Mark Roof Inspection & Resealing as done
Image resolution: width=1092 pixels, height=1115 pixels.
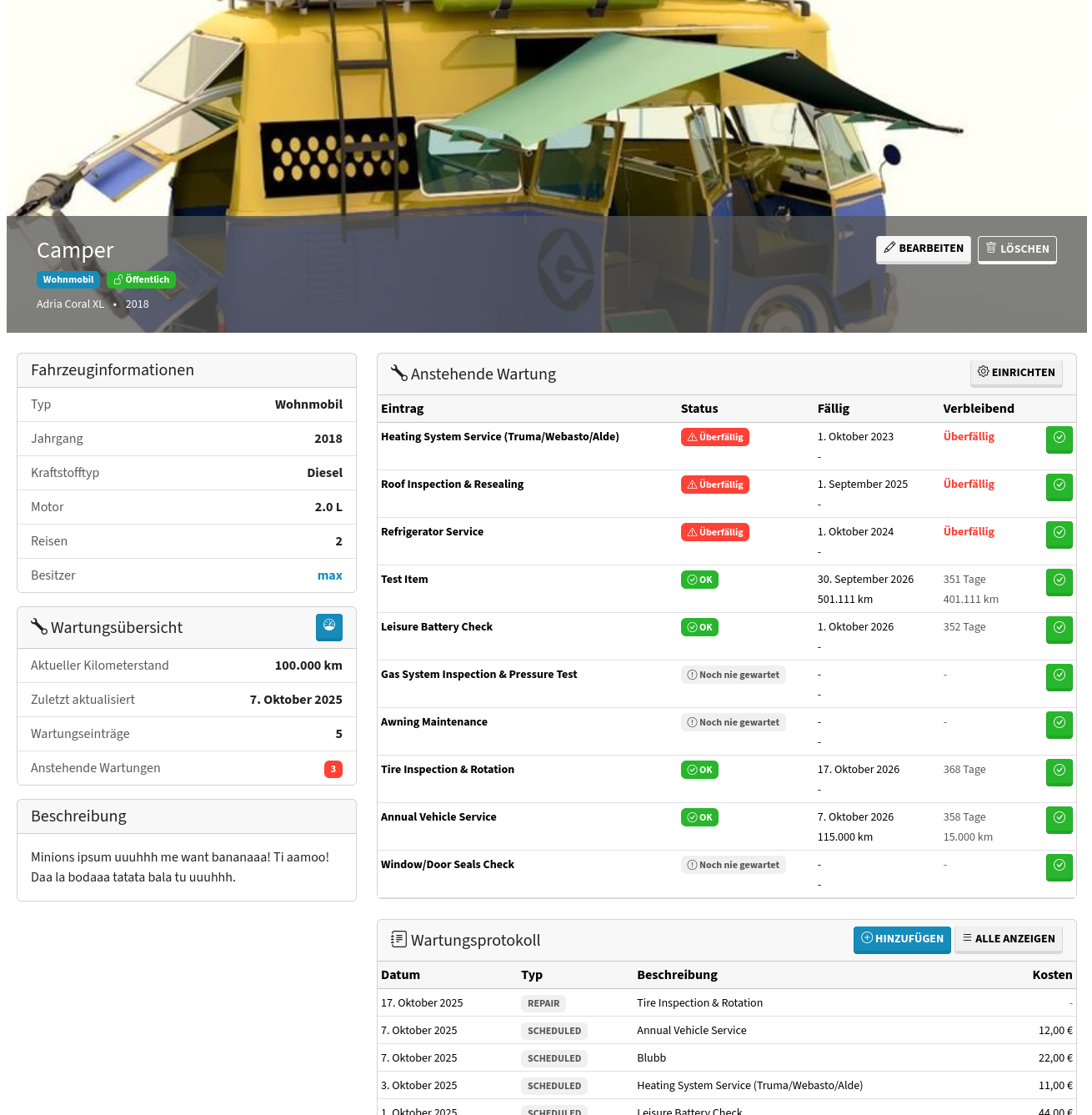pyautogui.click(x=1059, y=486)
